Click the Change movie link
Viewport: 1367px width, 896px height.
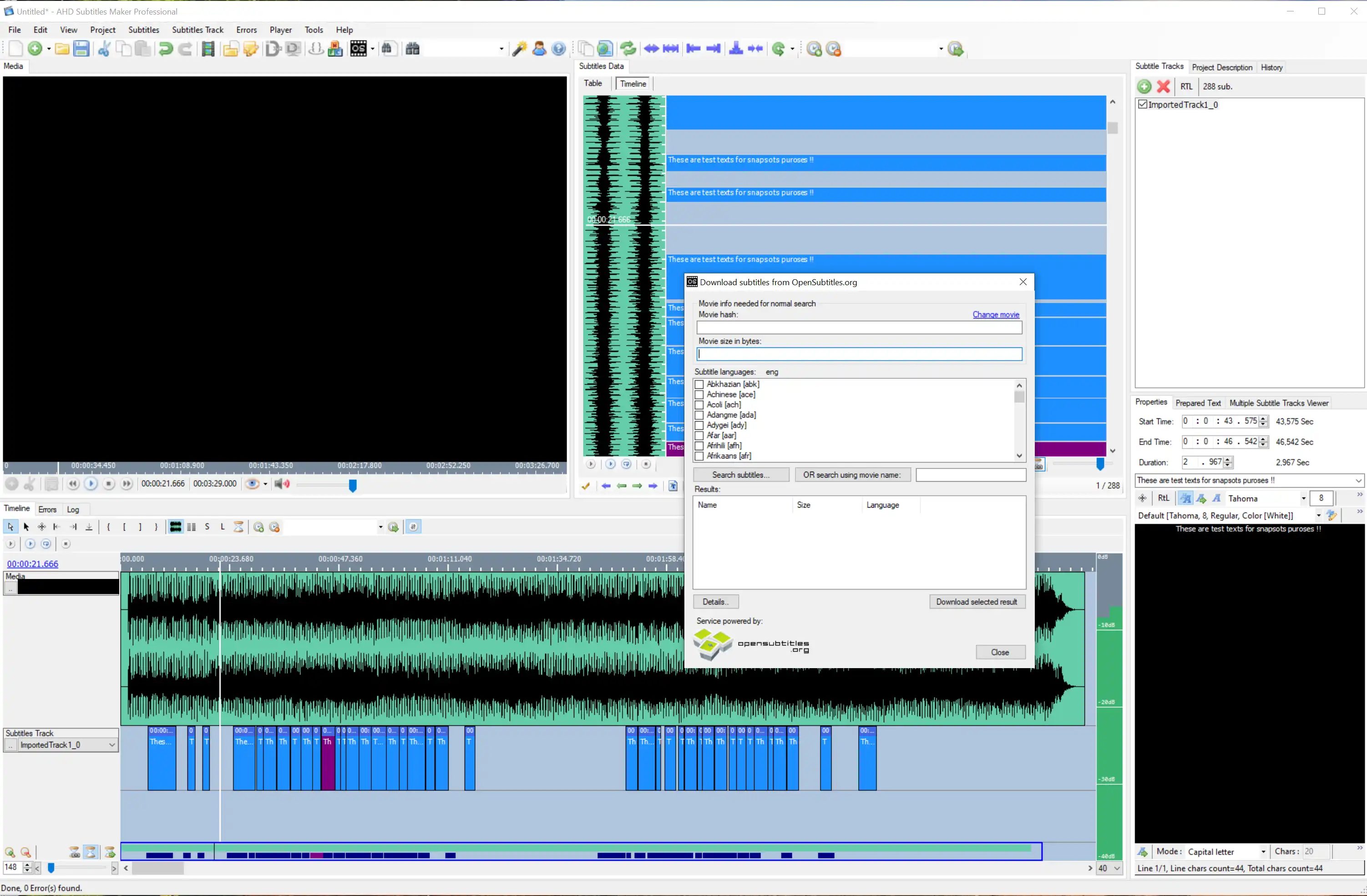[995, 315]
